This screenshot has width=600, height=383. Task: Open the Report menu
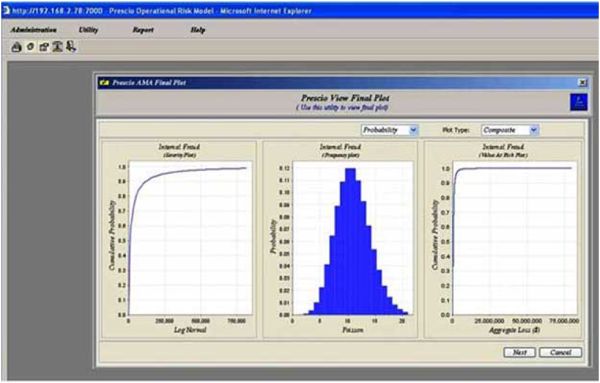pos(143,30)
